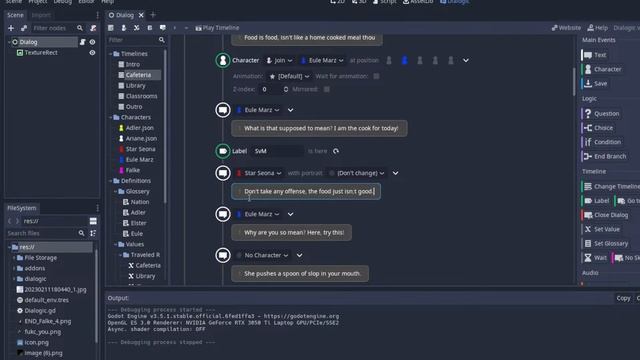Add a new scene tab
The image size is (640, 360).
(x=153, y=15)
